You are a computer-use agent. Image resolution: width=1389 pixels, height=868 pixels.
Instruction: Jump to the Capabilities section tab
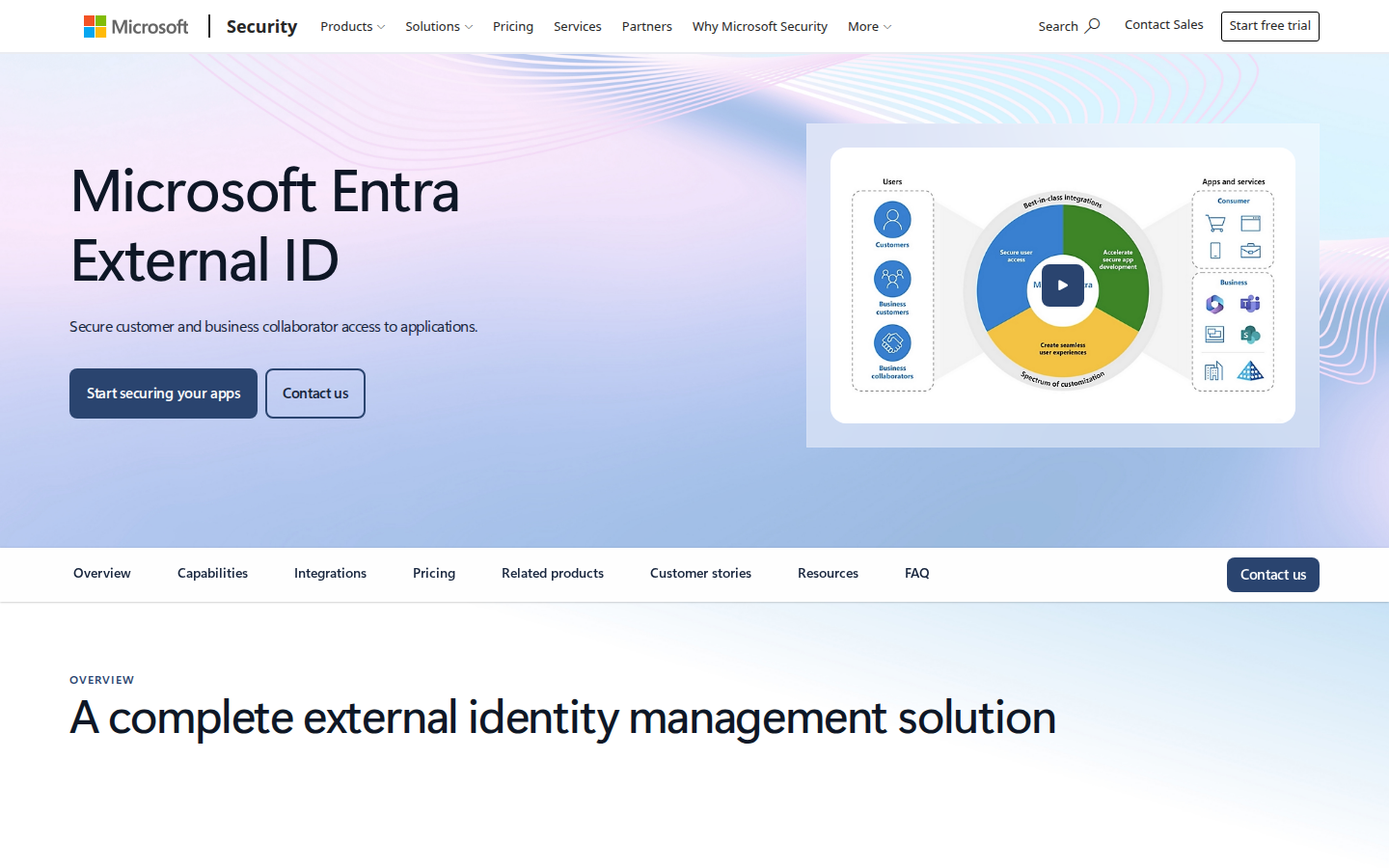point(212,574)
